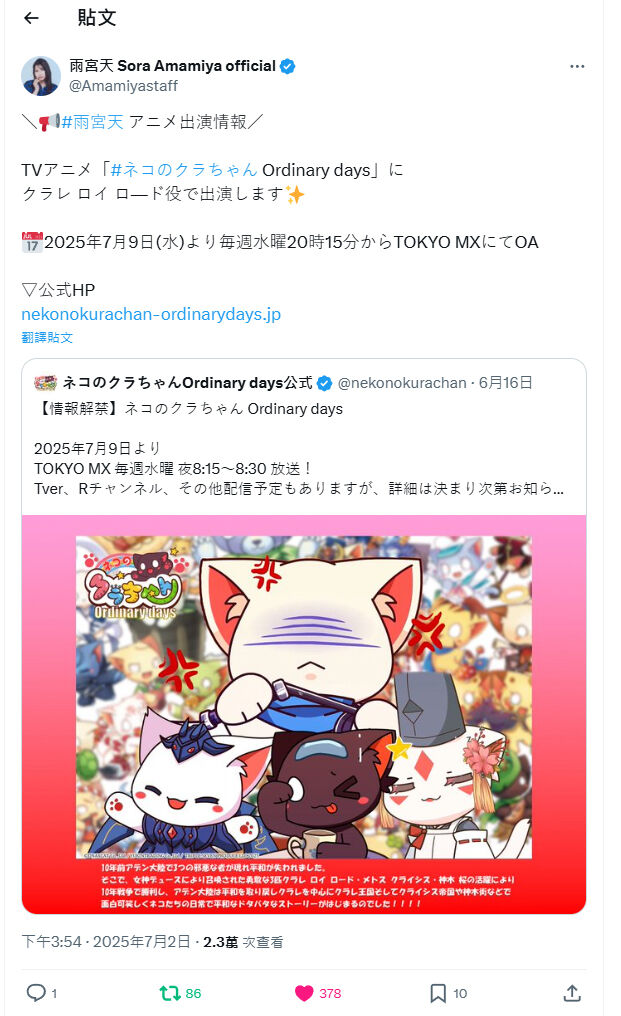This screenshot has height=1016, width=621.
Task: Open the quoted account's small avatar
Action: 45,383
